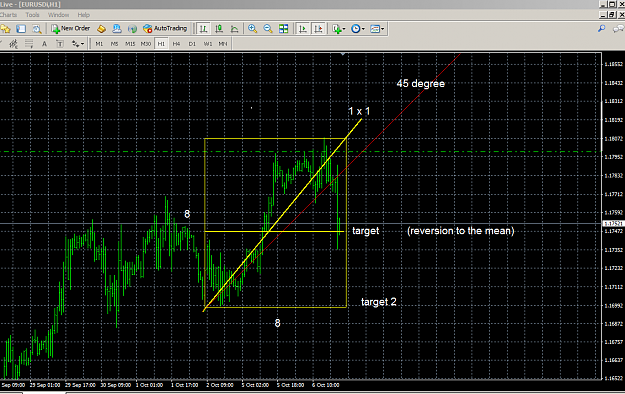This screenshot has height=394, width=625.
Task: Open the chat bubbles icon
Action: (x=618, y=29)
